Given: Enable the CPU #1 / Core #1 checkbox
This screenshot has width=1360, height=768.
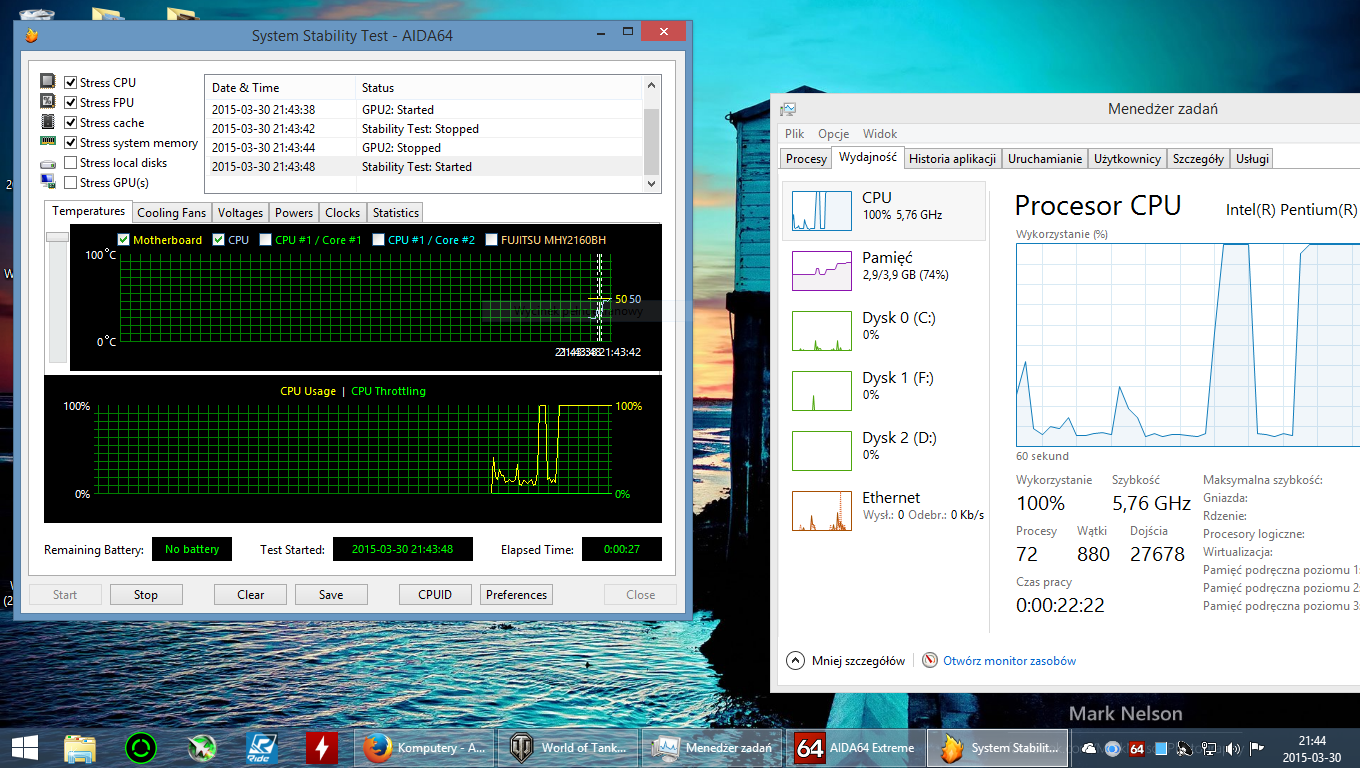Looking at the screenshot, I should 266,240.
